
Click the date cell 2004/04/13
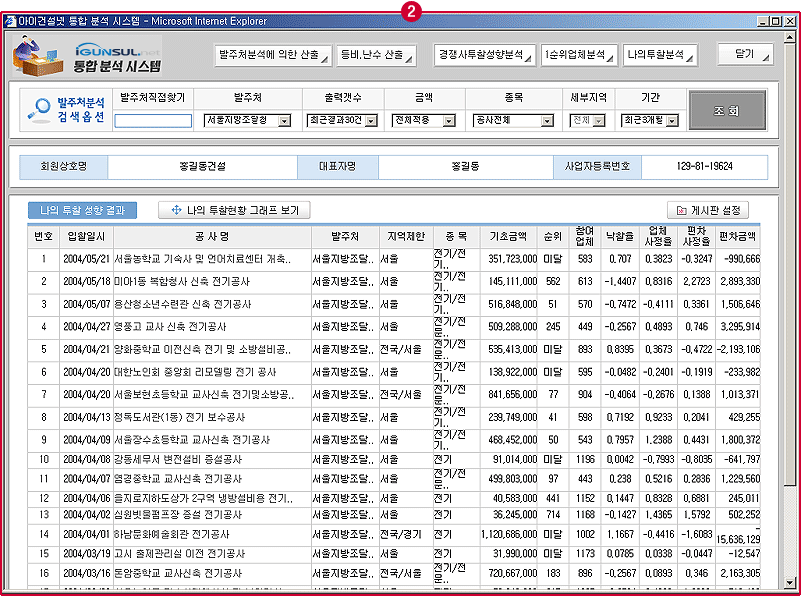(x=86, y=417)
